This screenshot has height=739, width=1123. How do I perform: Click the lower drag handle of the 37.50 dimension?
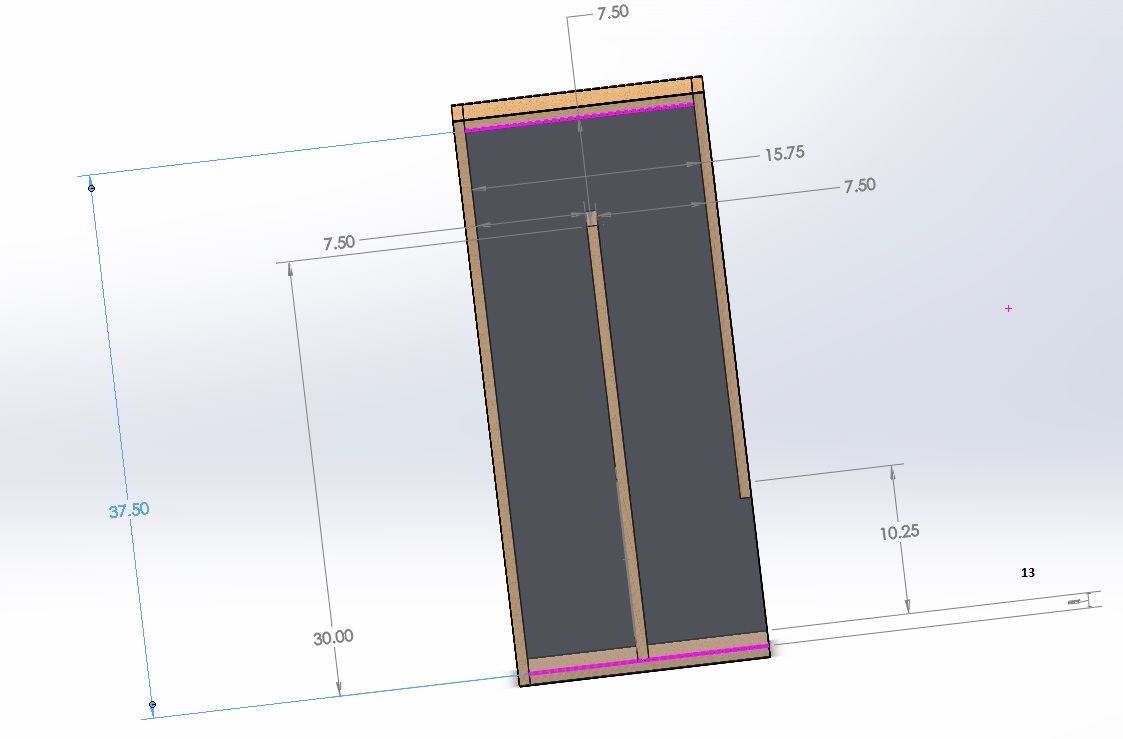tap(152, 705)
